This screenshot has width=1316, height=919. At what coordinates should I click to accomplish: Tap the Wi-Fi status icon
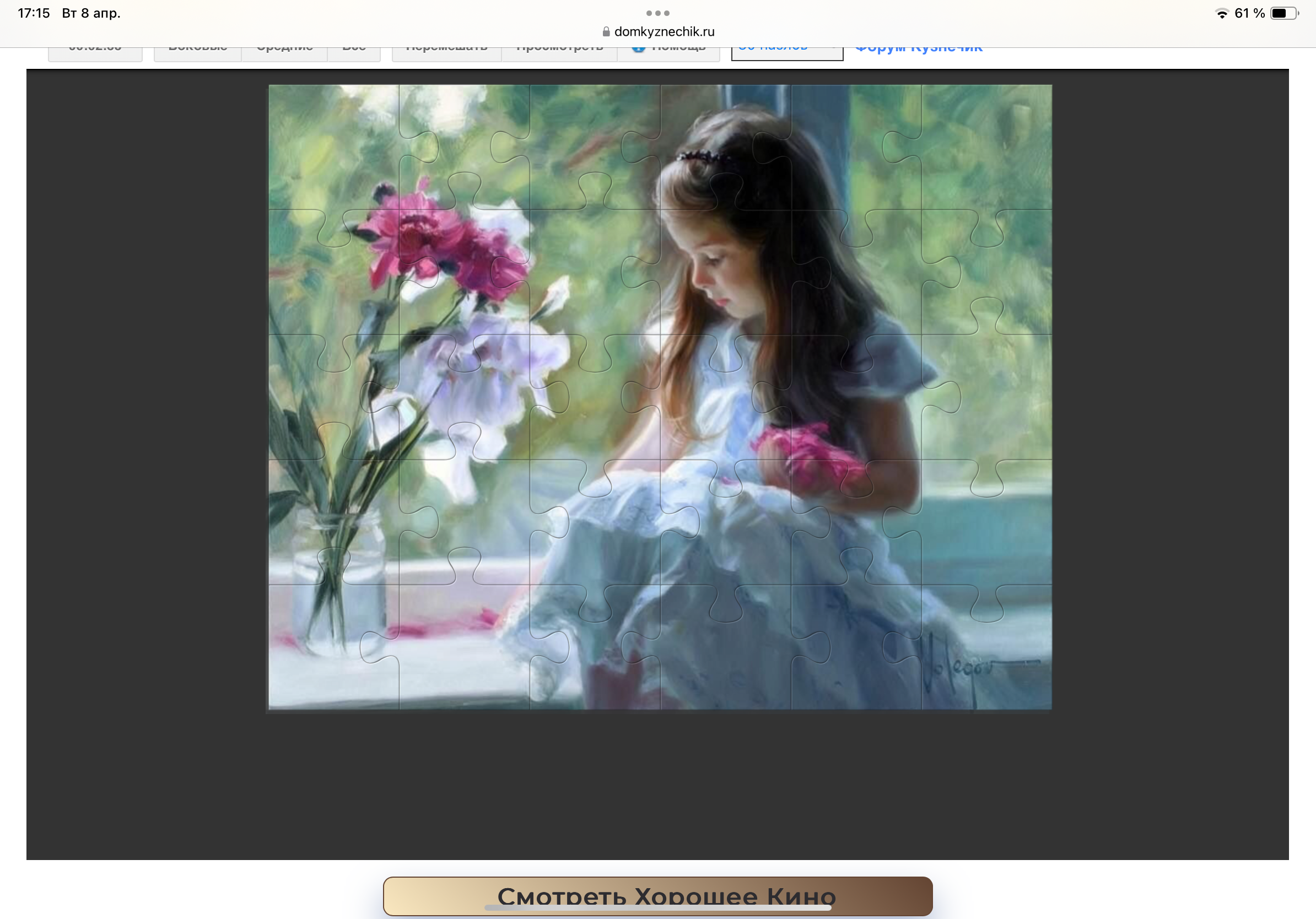click(1221, 13)
